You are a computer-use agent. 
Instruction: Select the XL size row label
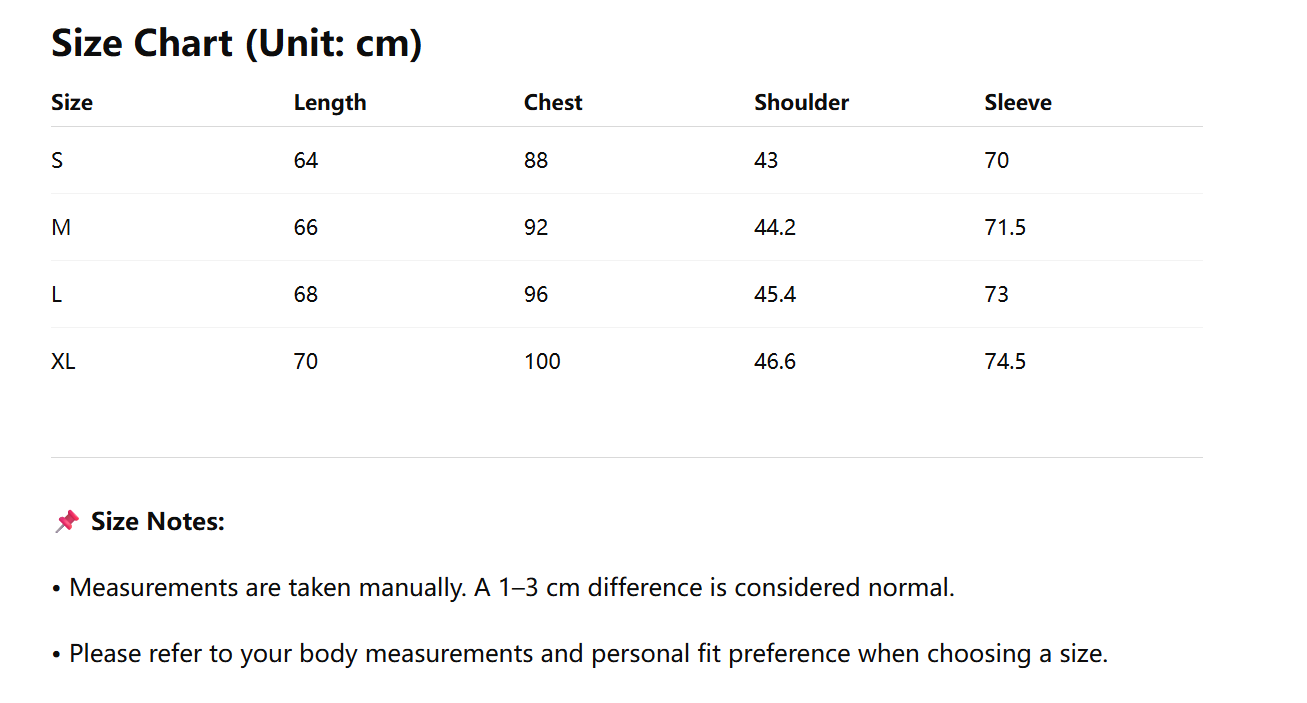click(63, 361)
